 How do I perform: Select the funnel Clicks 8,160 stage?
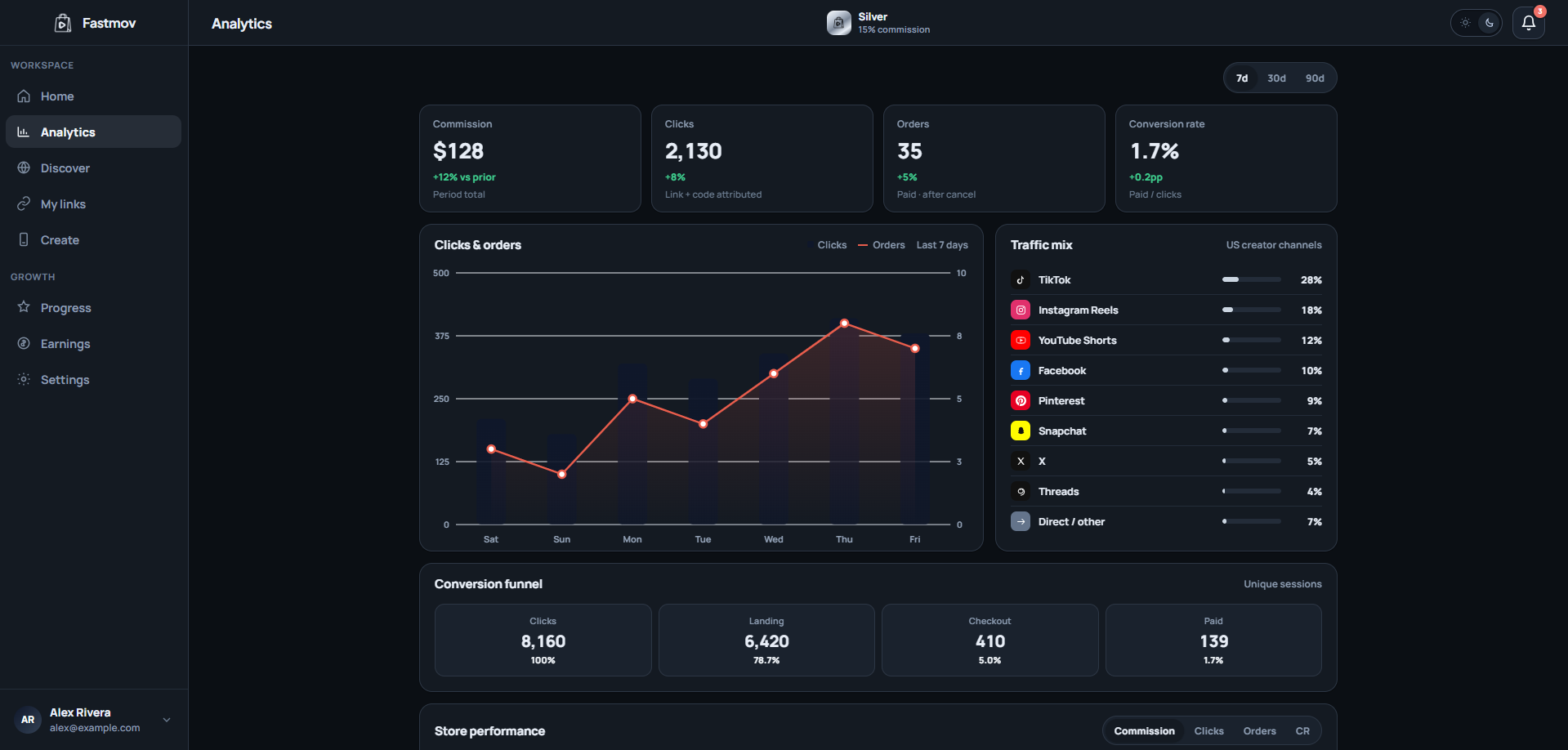[x=543, y=640]
